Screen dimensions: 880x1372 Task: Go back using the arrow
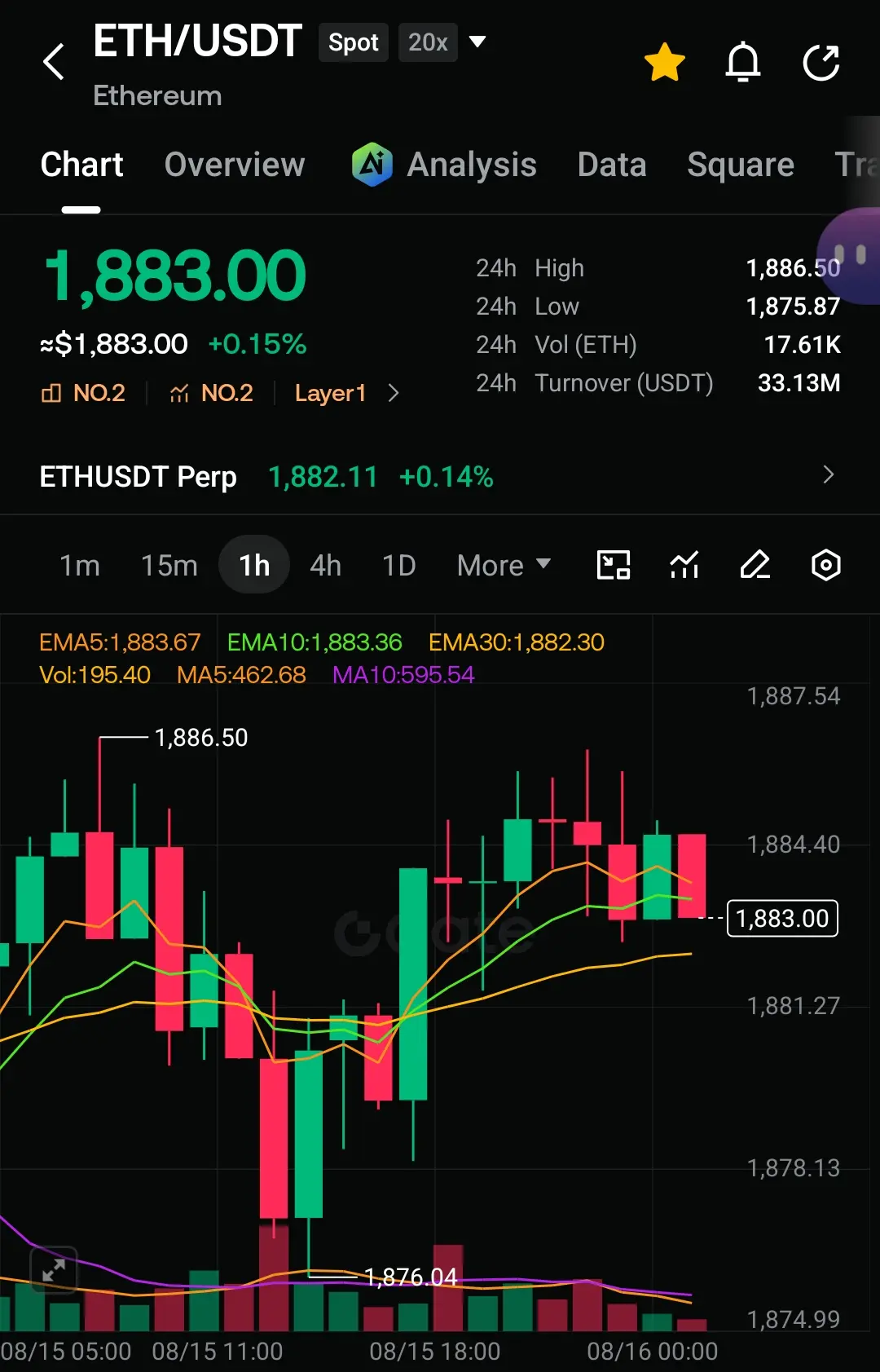click(x=54, y=62)
